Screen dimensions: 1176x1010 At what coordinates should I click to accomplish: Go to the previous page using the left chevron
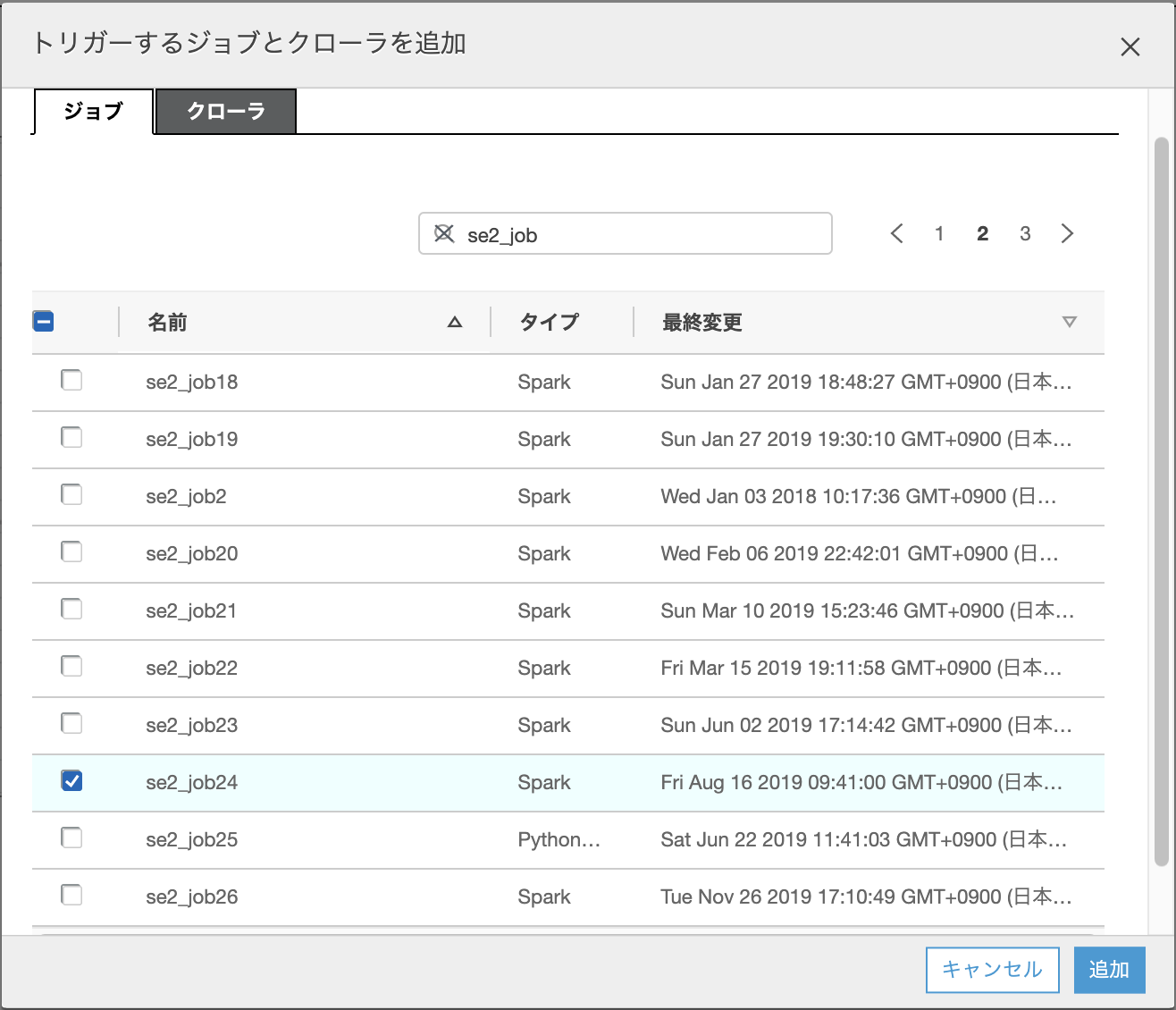click(x=897, y=233)
